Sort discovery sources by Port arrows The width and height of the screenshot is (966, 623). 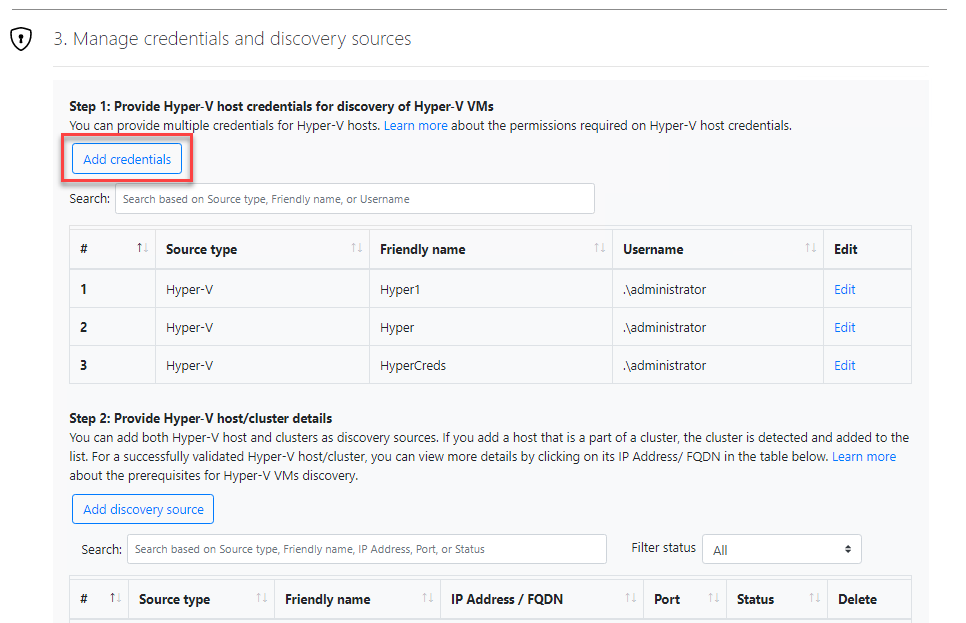pyautogui.click(x=714, y=598)
